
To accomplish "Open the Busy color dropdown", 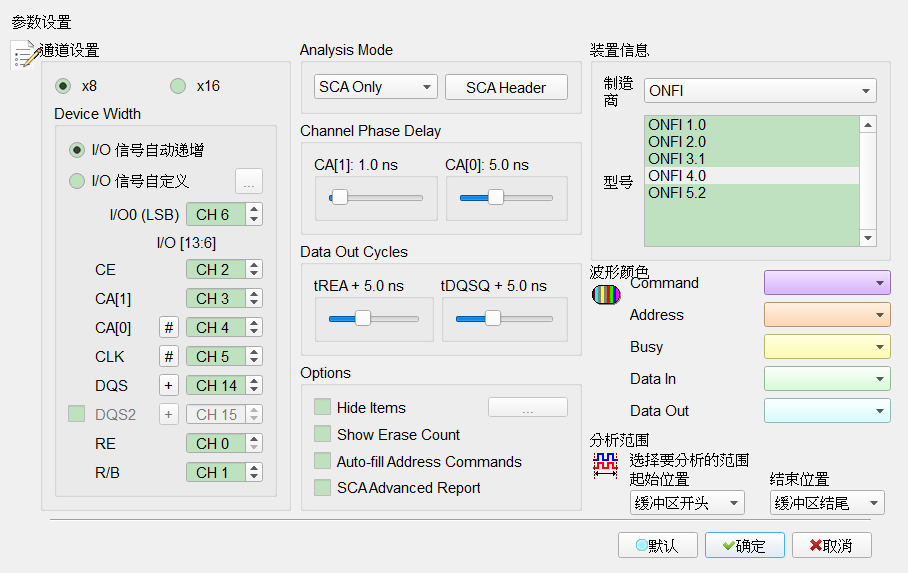I will (x=827, y=346).
